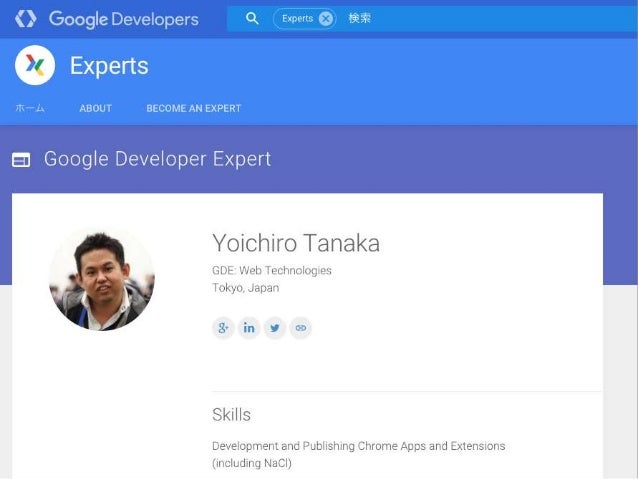Click the Yoichiro Tanaka name heading
638x479 pixels.
point(296,243)
